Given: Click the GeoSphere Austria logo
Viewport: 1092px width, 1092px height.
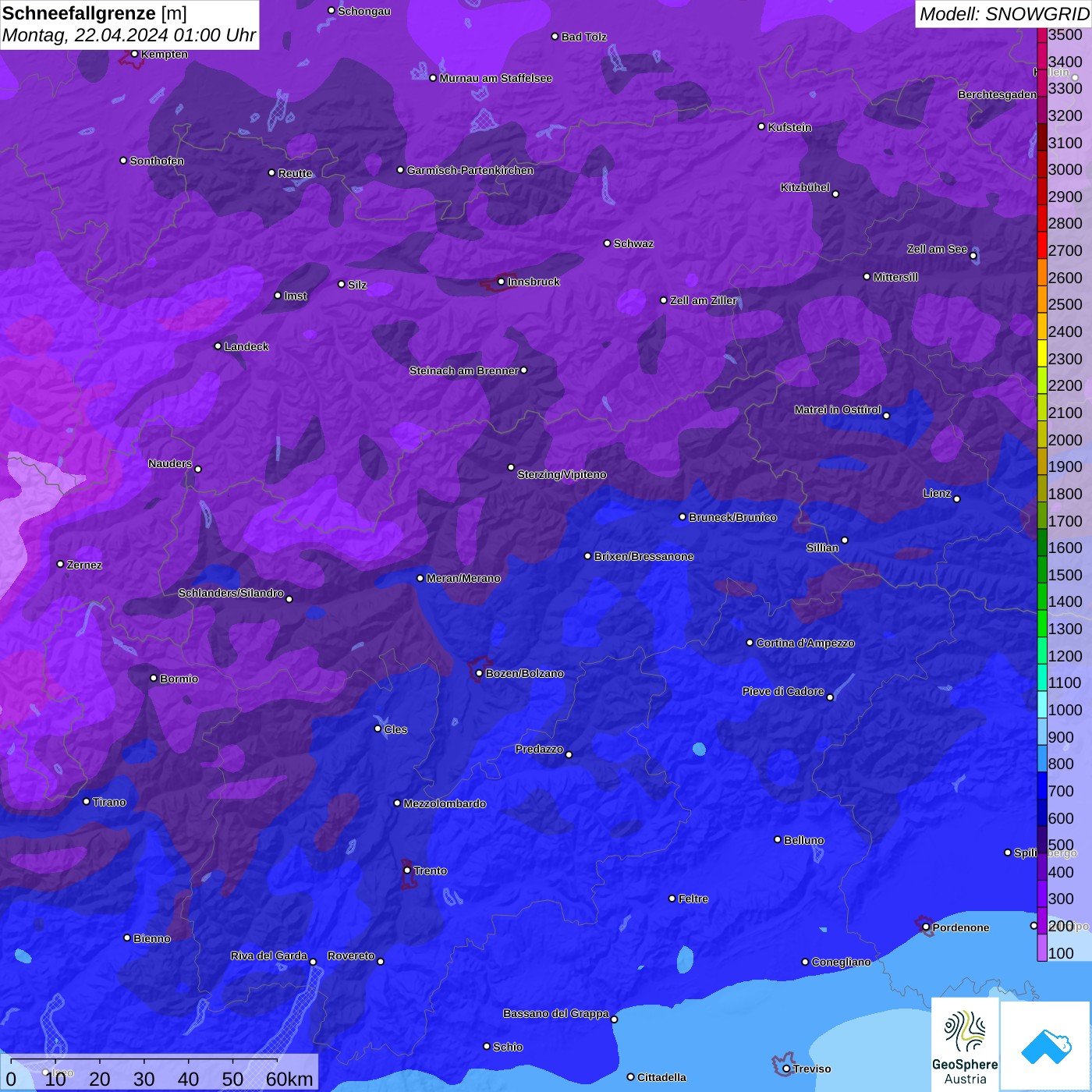Looking at the screenshot, I should pyautogui.click(x=965, y=1045).
